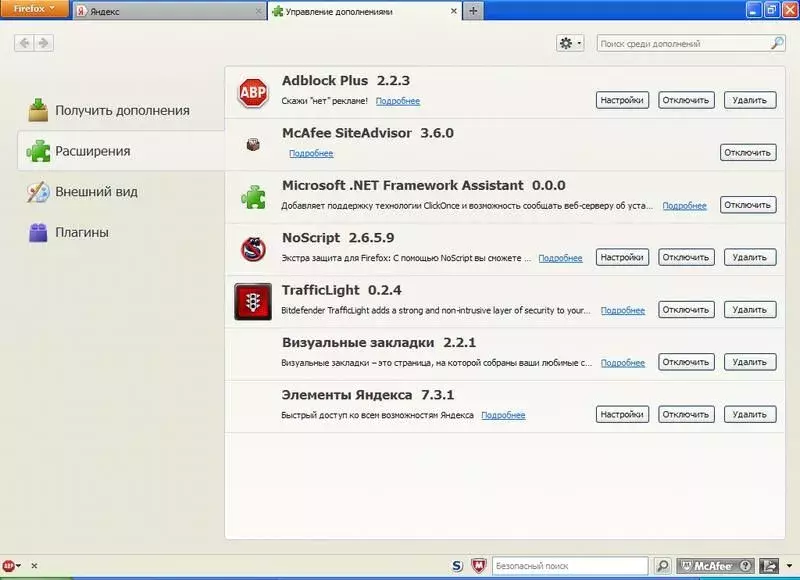Open Подробнее link for Adblock Plus
Image resolution: width=800 pixels, height=580 pixels.
398,101
